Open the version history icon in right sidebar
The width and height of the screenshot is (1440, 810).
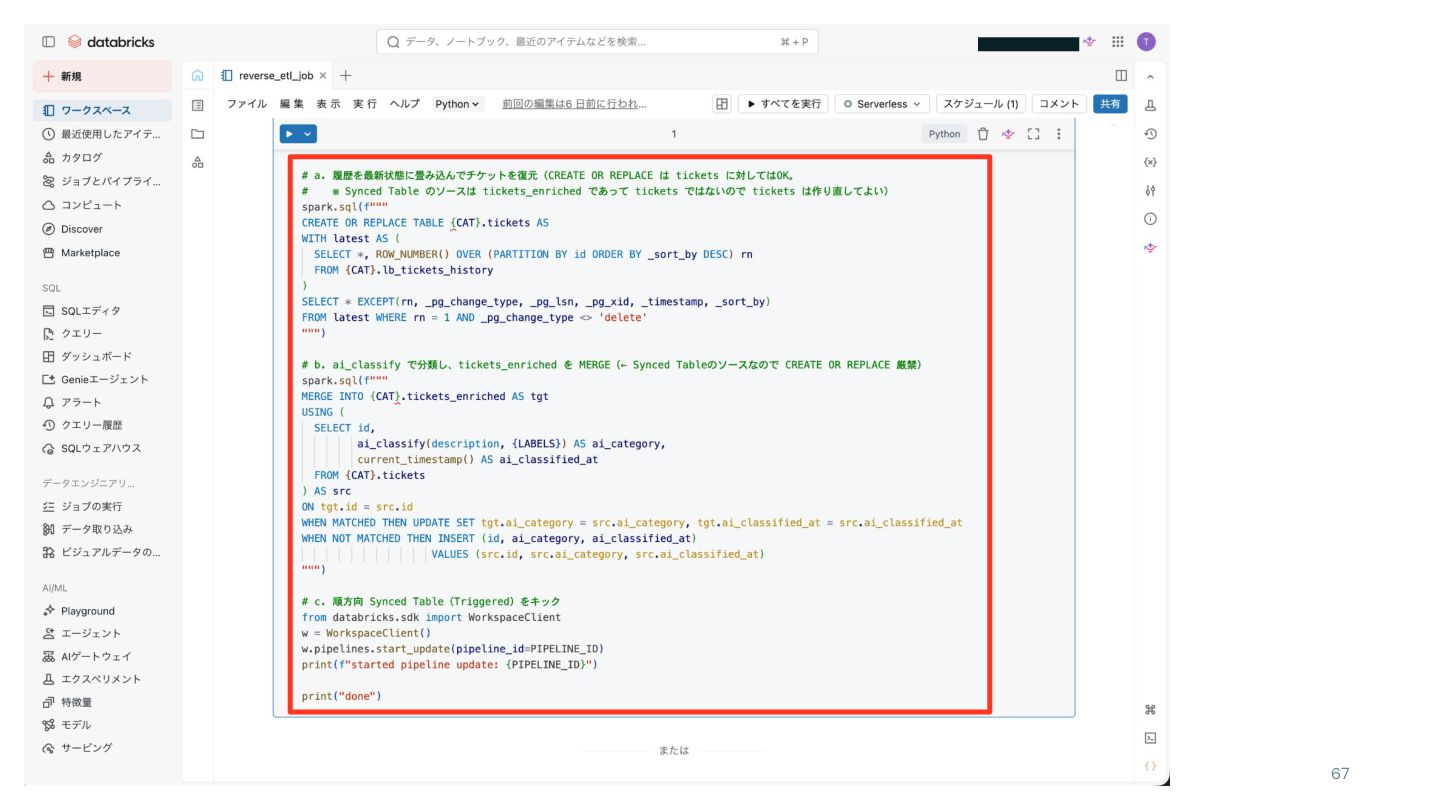click(x=1150, y=133)
